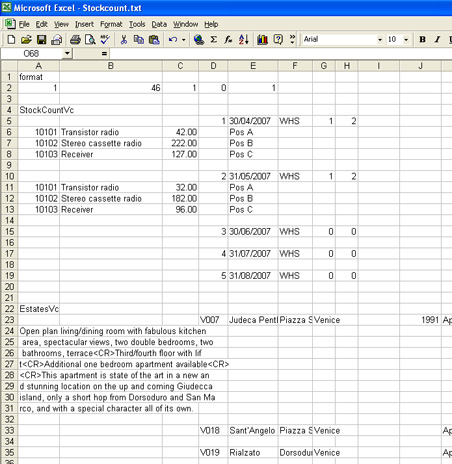Image resolution: width=452 pixels, height=464 pixels.
Task: Open the Data menu
Action: click(159, 24)
